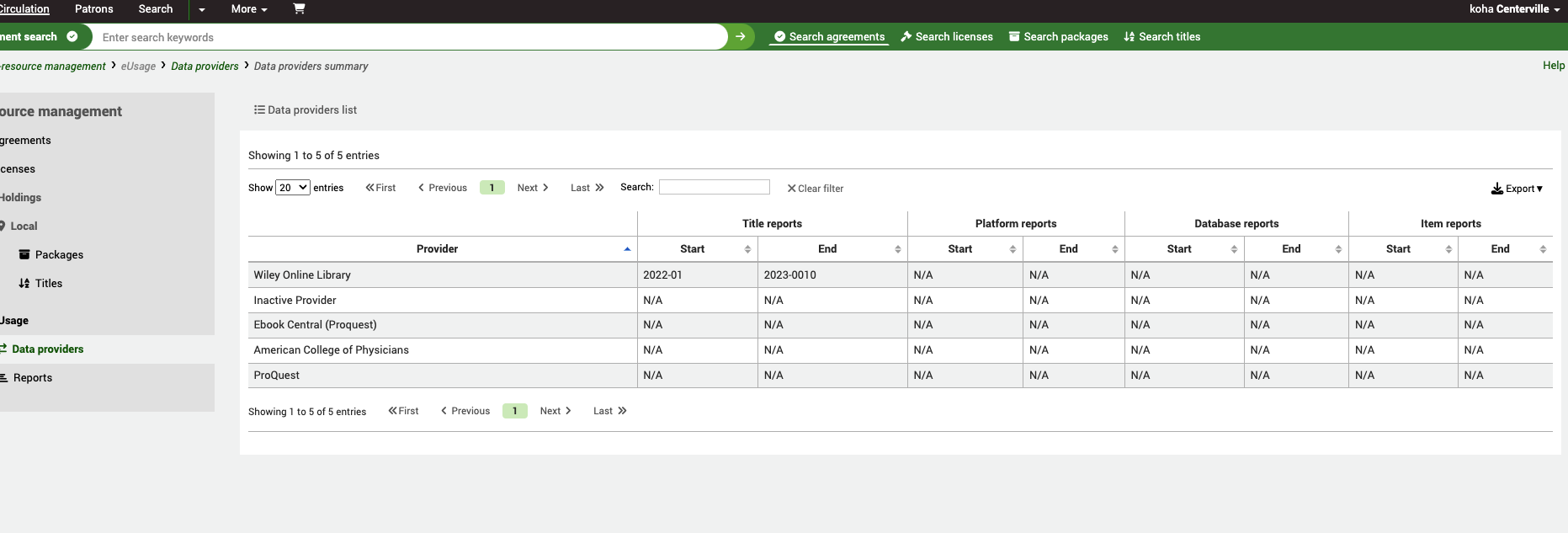Open the Patrons menu item
The image size is (1568, 533).
(94, 9)
